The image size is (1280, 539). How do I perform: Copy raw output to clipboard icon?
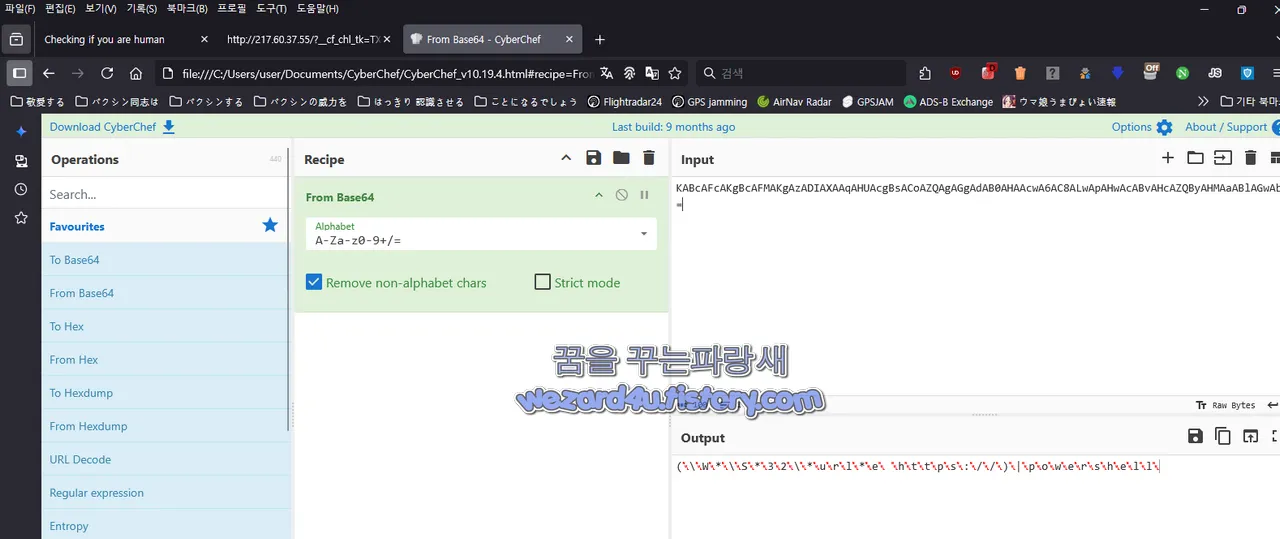[1222, 436]
